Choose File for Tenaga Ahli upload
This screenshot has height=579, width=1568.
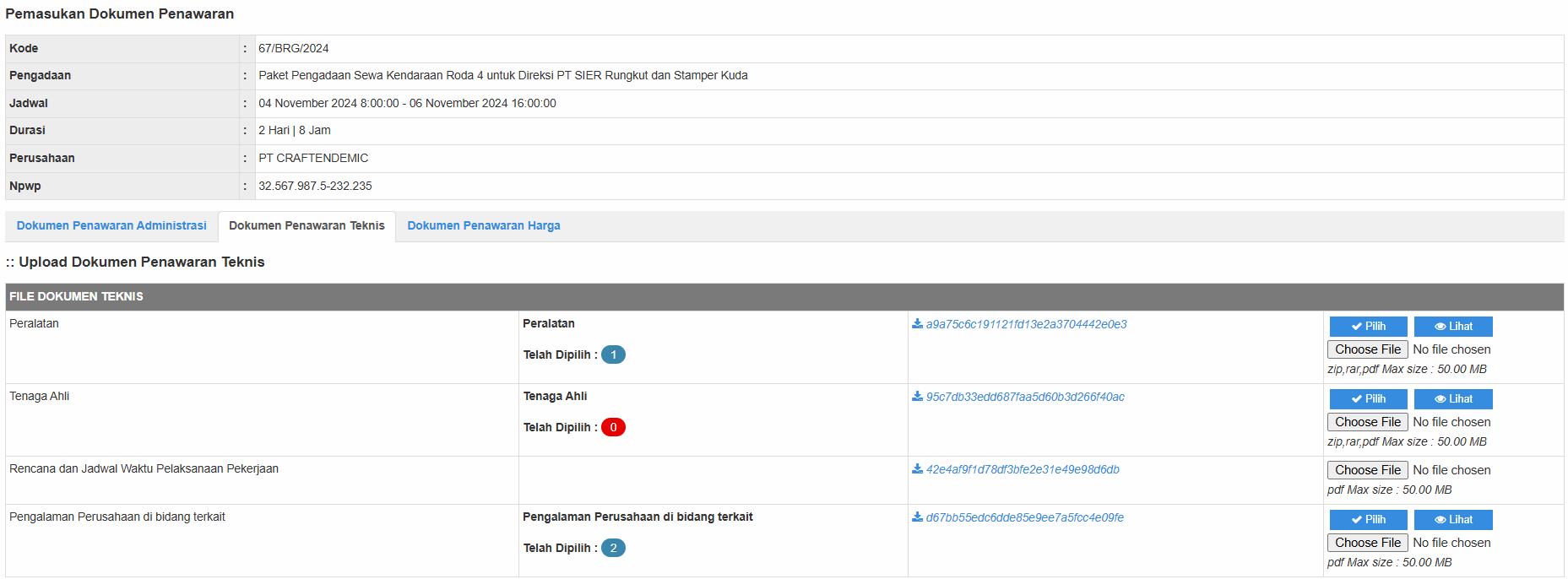pos(1367,422)
